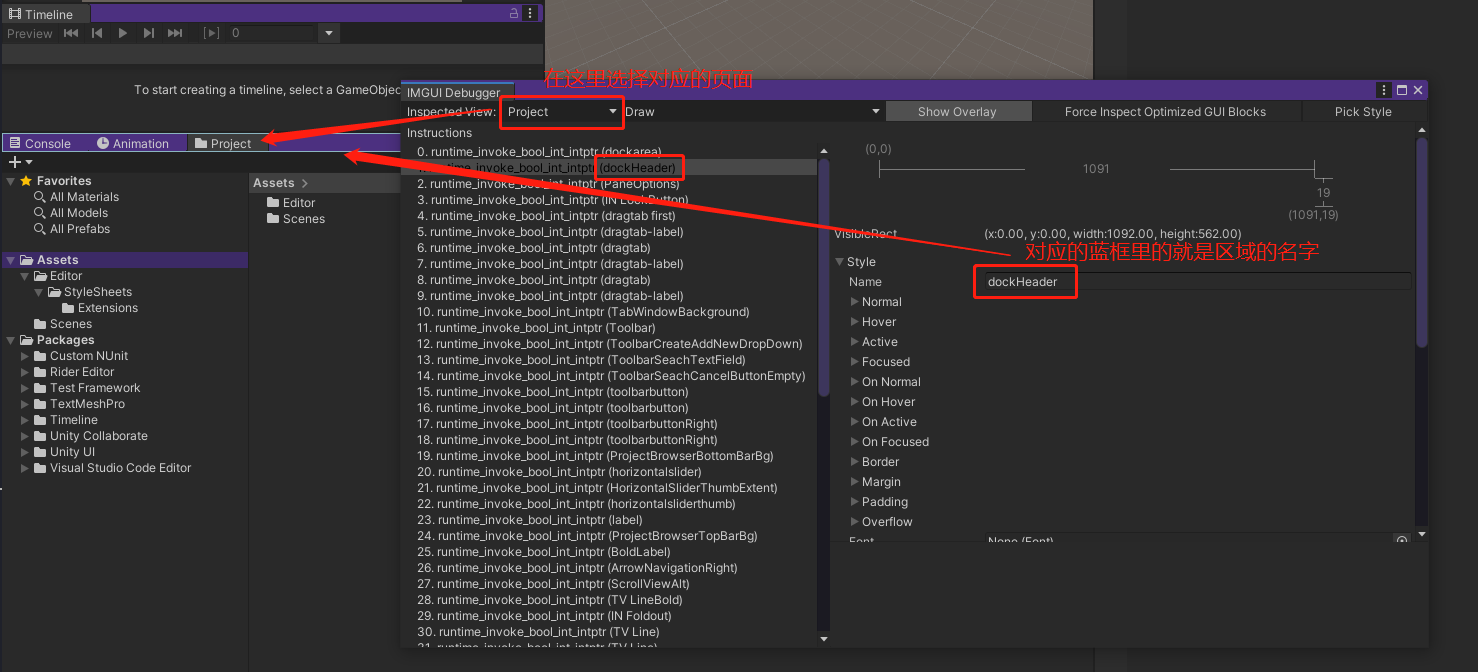
Task: Open the Timeline selector dropdown arrow
Action: pos(329,33)
